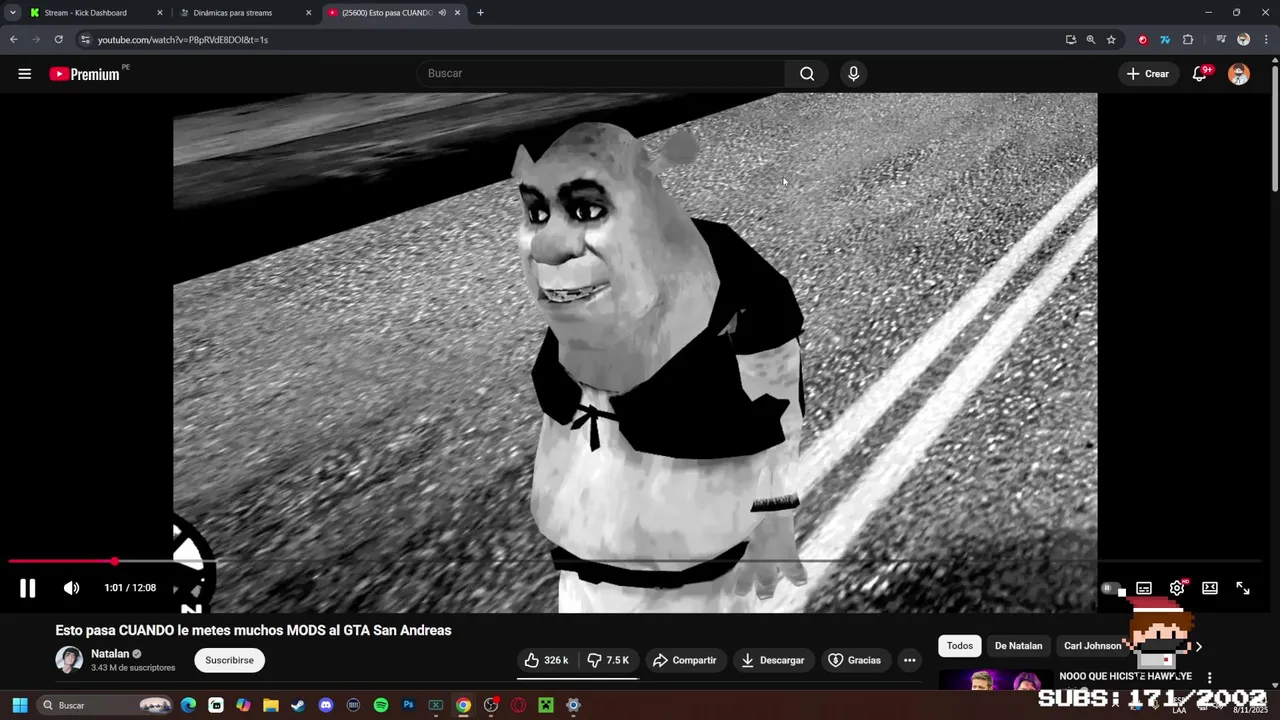
Task: Open the notifications bell
Action: pos(1200,74)
